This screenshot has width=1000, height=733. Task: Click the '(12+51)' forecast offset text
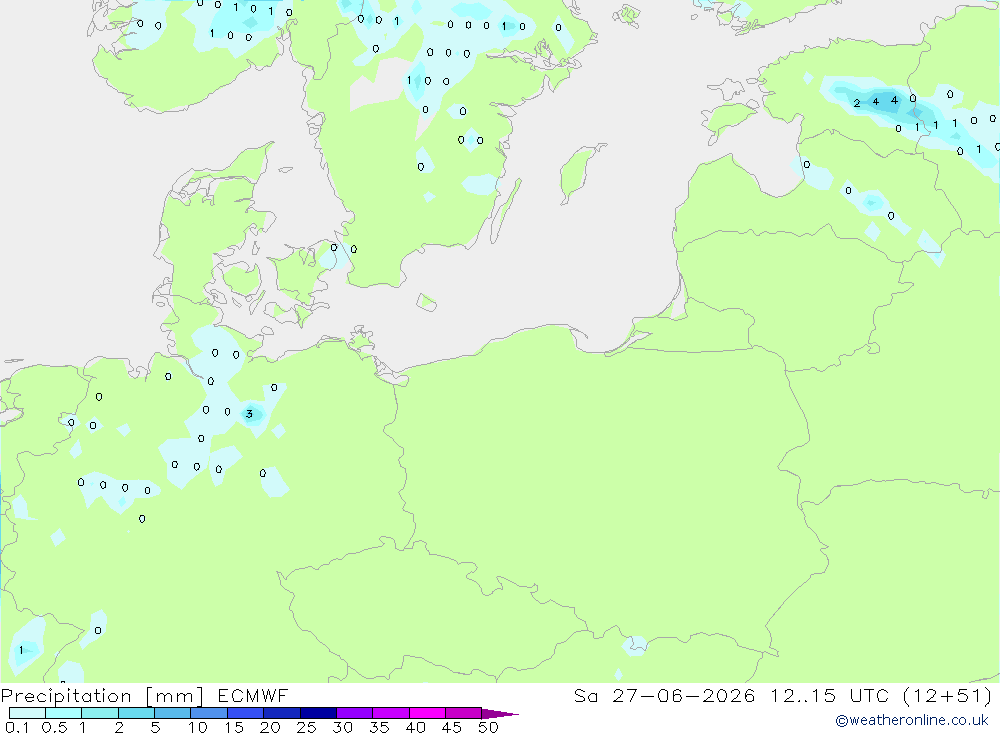click(x=948, y=696)
